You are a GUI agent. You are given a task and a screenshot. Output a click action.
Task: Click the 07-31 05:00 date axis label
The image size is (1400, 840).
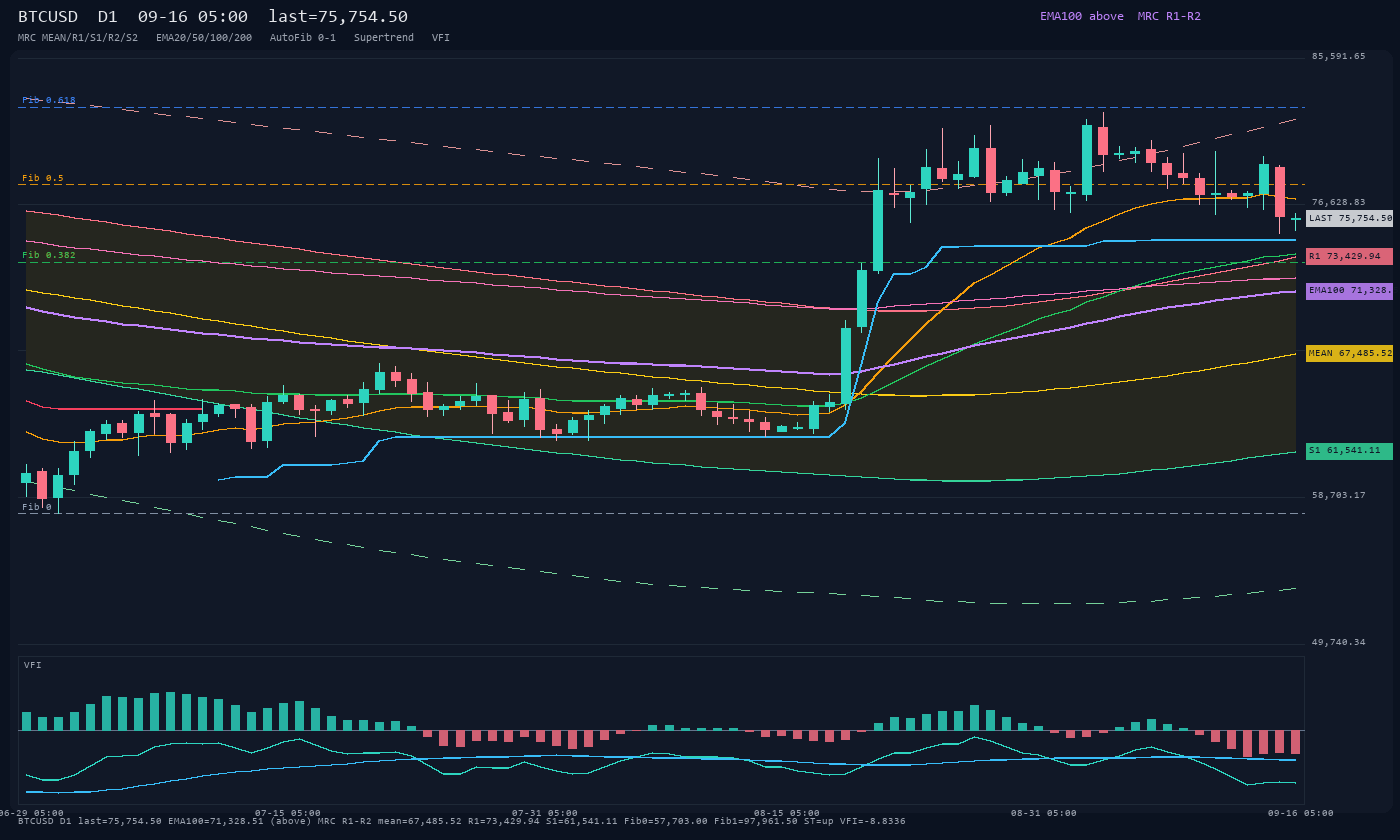tap(545, 813)
